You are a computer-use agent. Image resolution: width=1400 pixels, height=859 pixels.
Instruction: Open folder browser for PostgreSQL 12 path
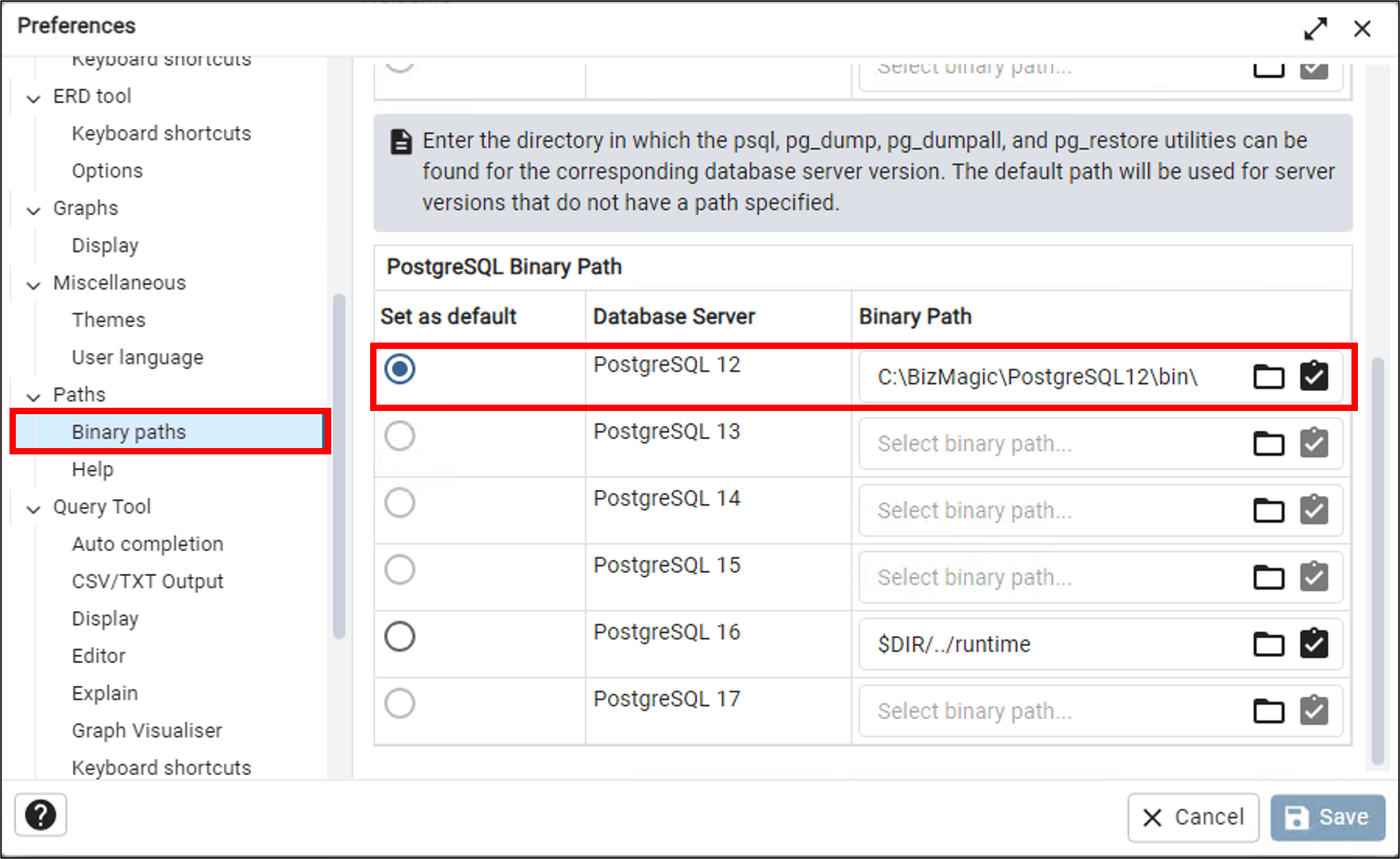pyautogui.click(x=1268, y=377)
